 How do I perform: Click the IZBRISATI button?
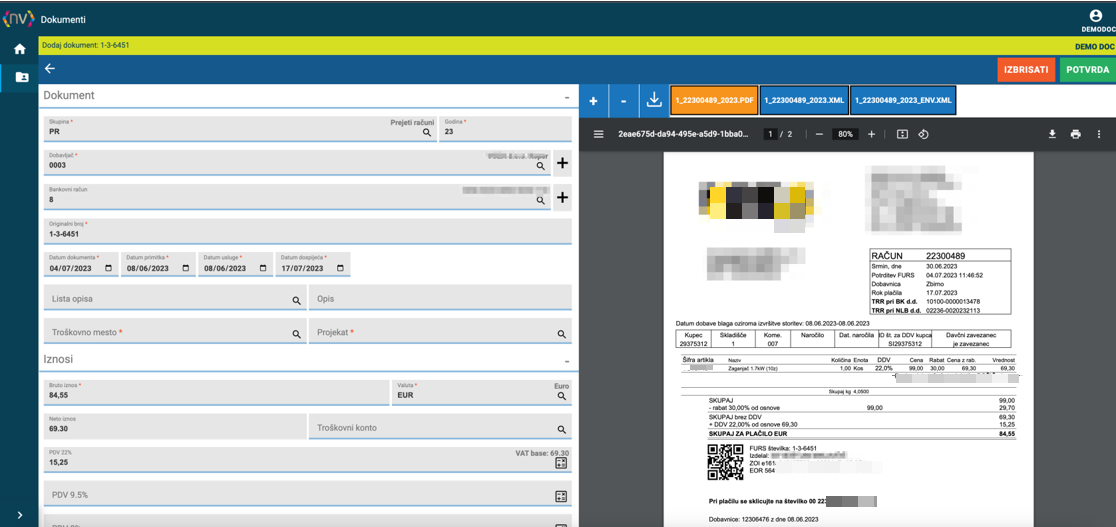[1026, 70]
